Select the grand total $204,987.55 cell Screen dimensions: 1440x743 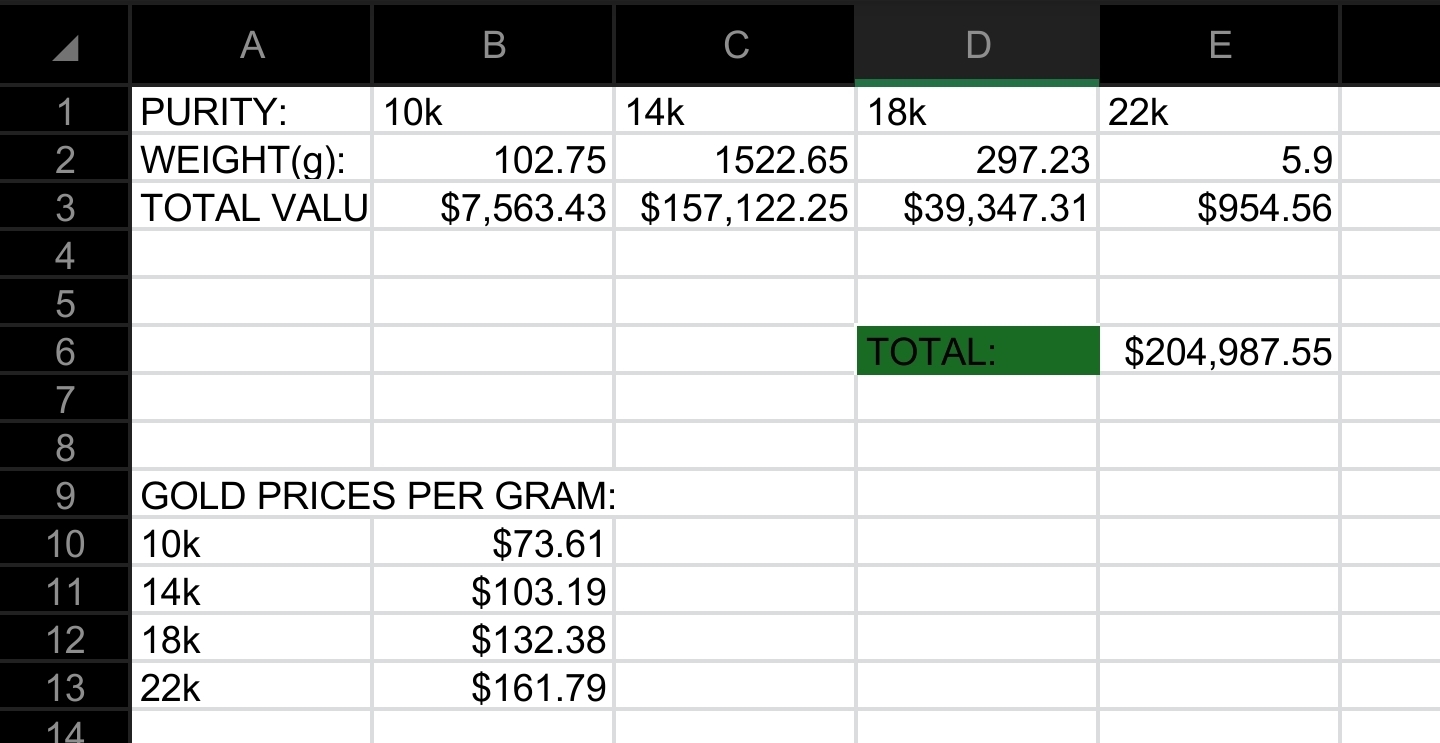[1219, 351]
